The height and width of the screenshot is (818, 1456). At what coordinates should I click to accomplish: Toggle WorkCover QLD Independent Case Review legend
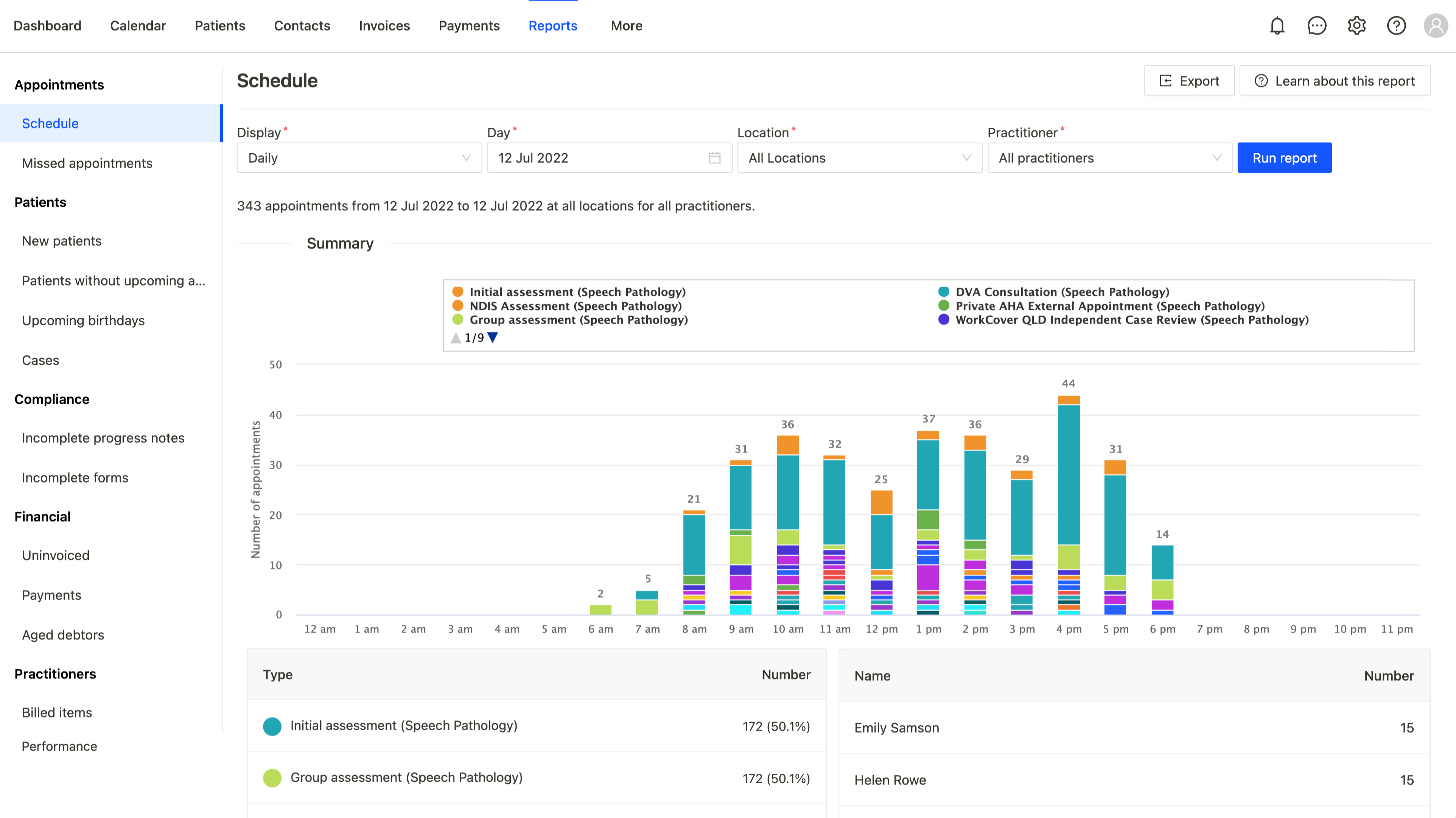(1124, 320)
